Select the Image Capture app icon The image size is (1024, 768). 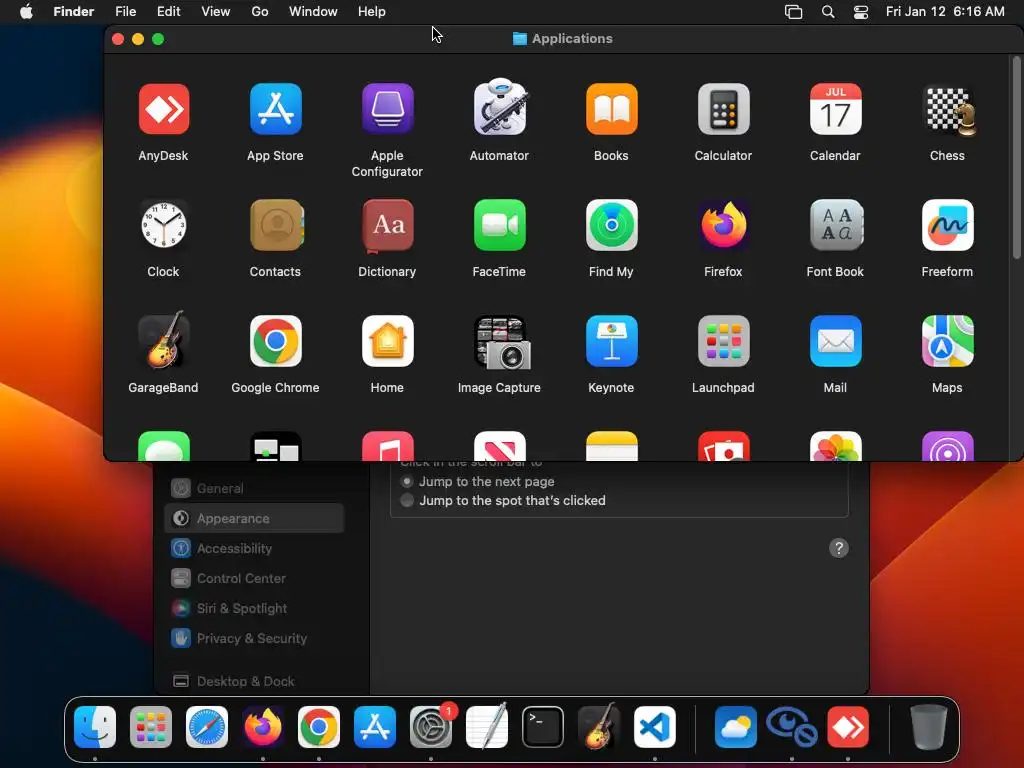click(502, 342)
